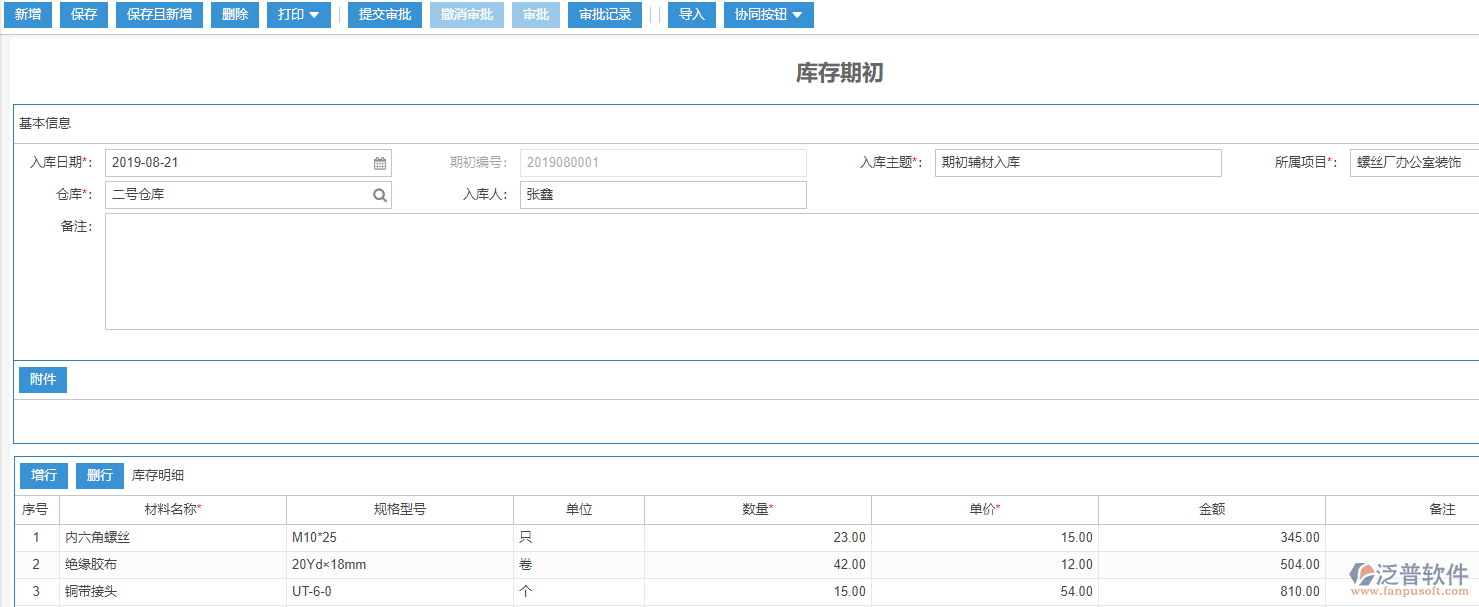Viewport: 1479px width, 607px height.
Task: Add a table row with 增行
Action: [x=43, y=475]
